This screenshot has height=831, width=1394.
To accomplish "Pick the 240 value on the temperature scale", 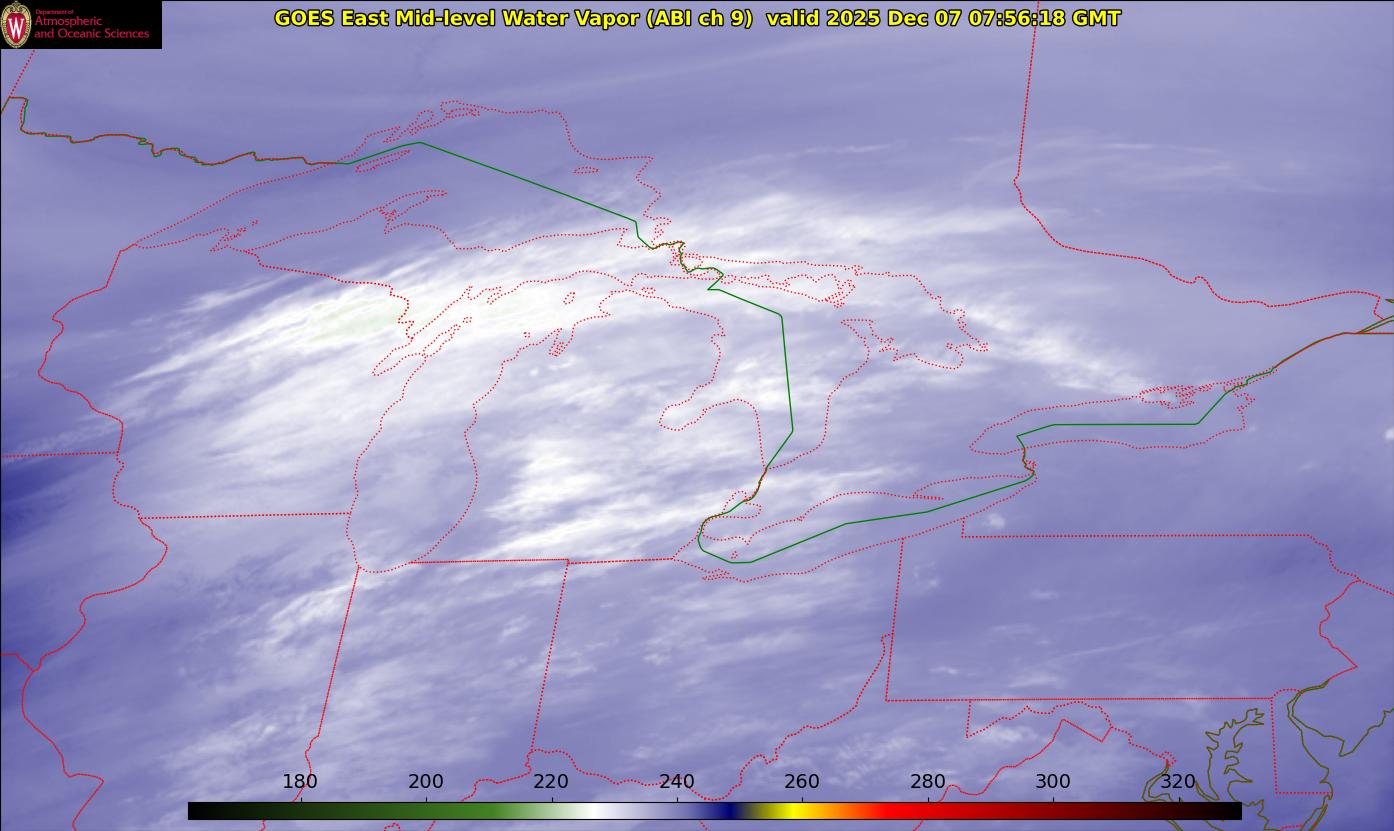I will (677, 781).
